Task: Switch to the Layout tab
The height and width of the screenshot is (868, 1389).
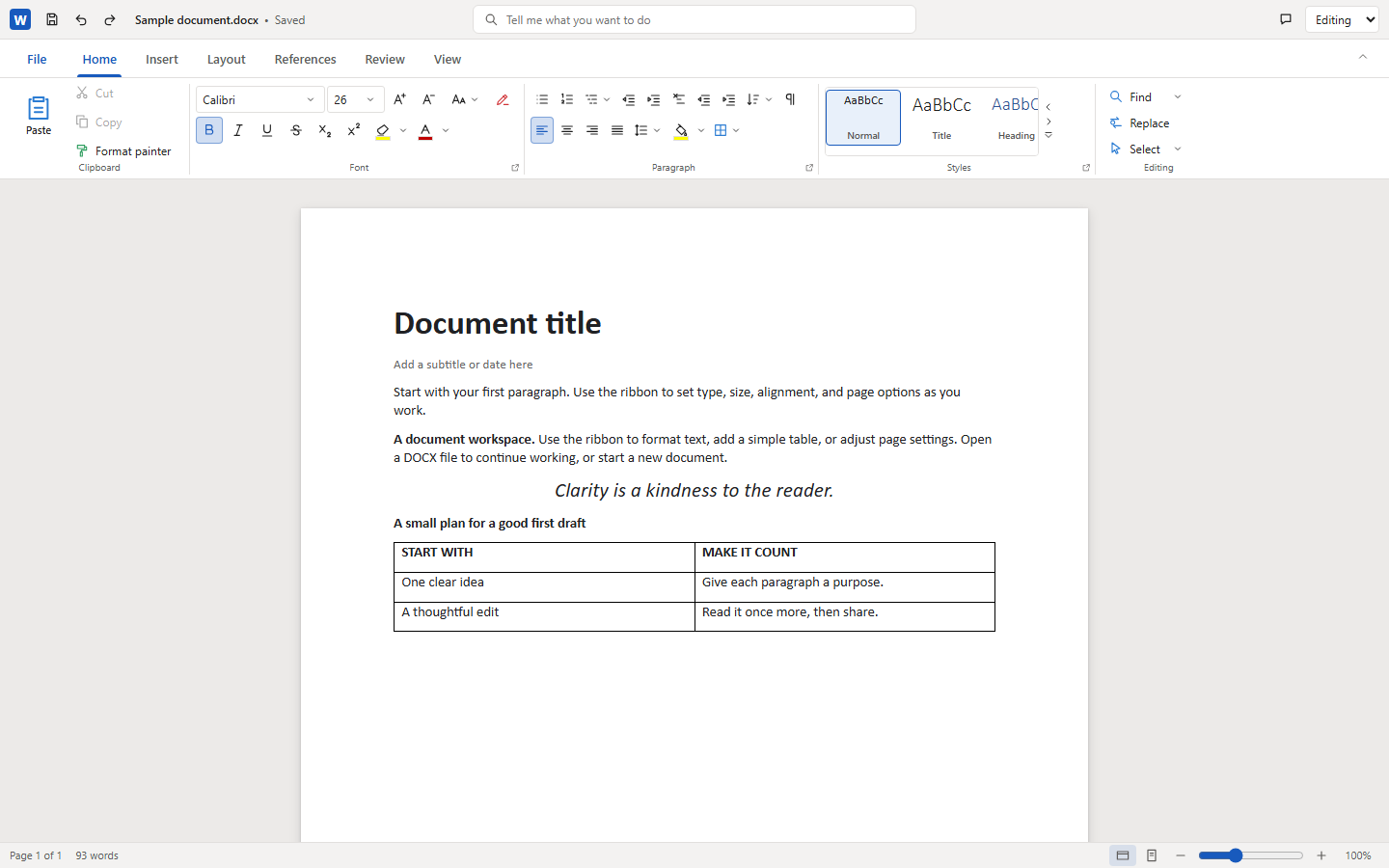Action: point(227,59)
